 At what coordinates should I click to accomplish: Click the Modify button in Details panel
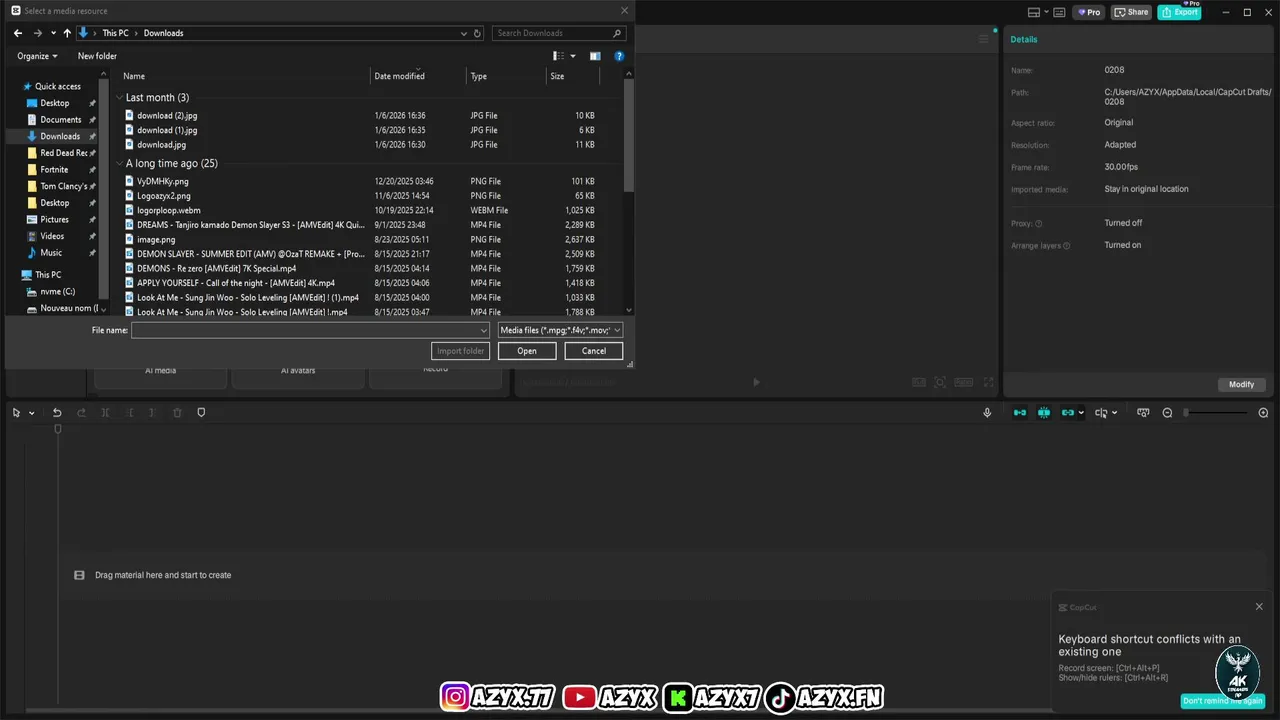[1241, 384]
